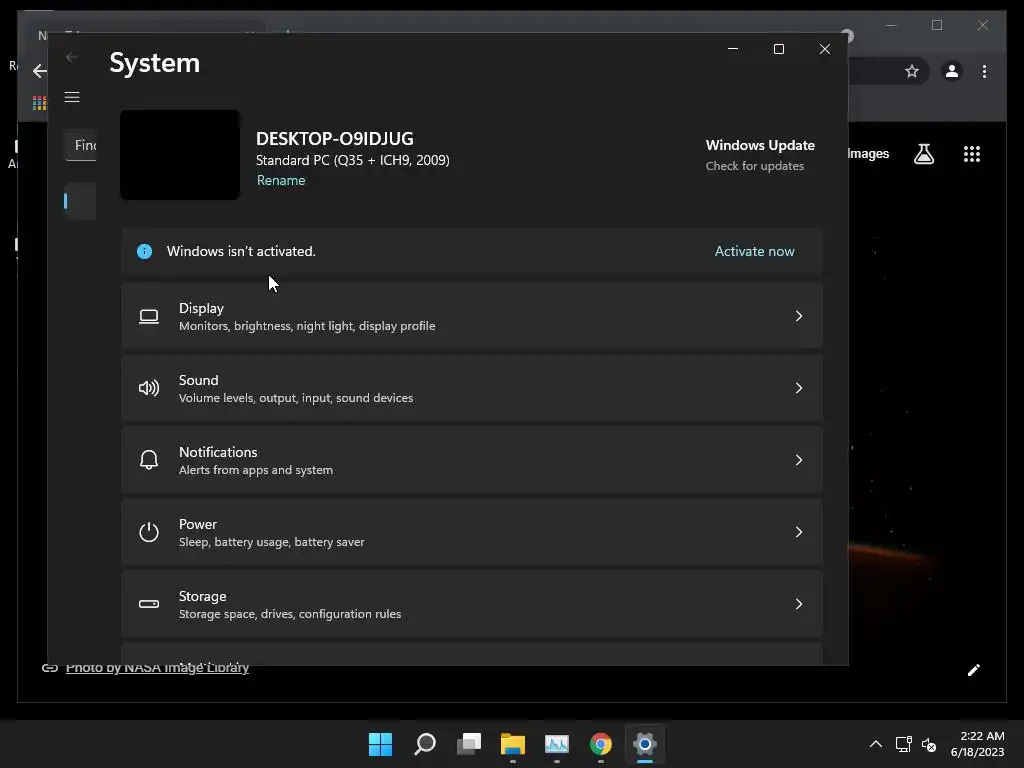Click muted volume icon in system tray
The width and height of the screenshot is (1024, 768).
point(929,744)
